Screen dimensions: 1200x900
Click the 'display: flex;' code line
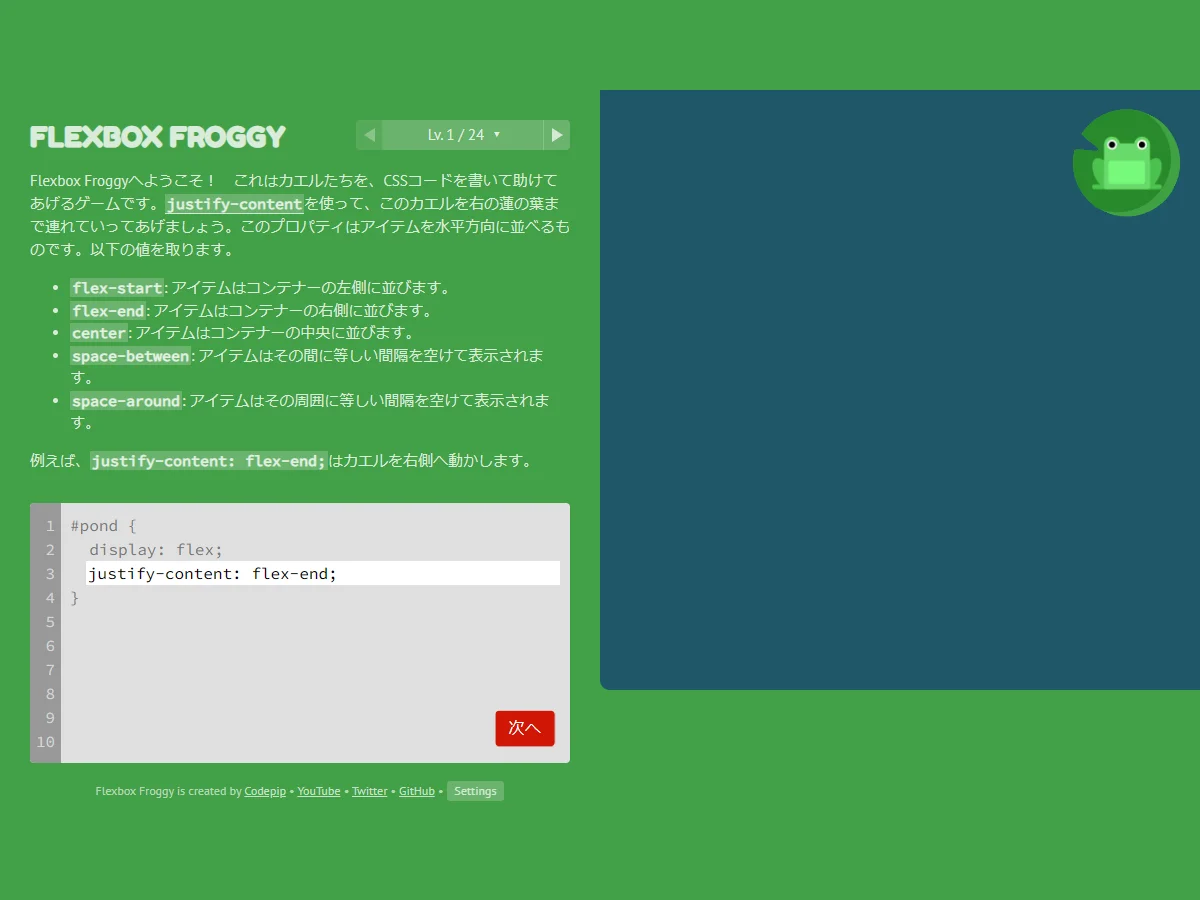pos(156,550)
